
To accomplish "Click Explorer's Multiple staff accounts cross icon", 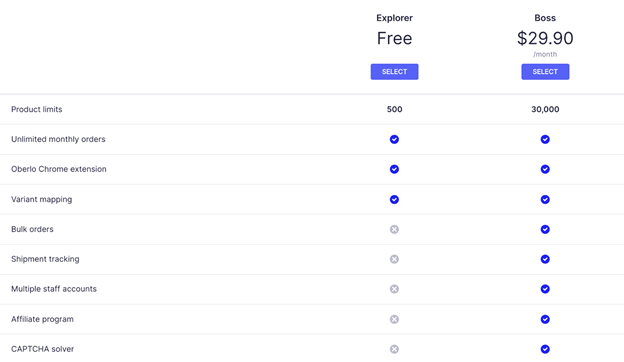I will (x=394, y=289).
